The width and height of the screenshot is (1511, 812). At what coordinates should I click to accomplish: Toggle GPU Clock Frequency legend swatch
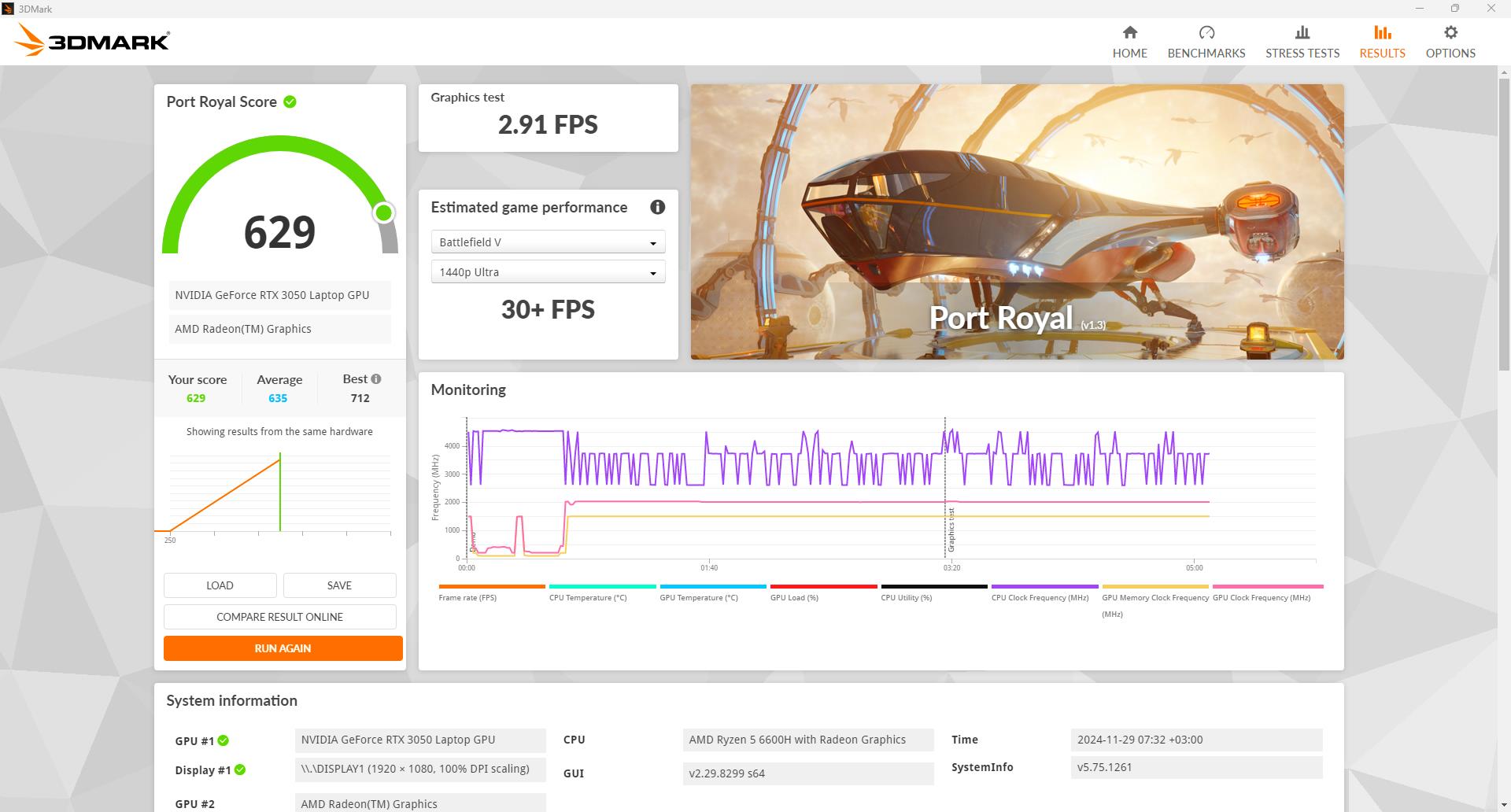(x=1268, y=586)
